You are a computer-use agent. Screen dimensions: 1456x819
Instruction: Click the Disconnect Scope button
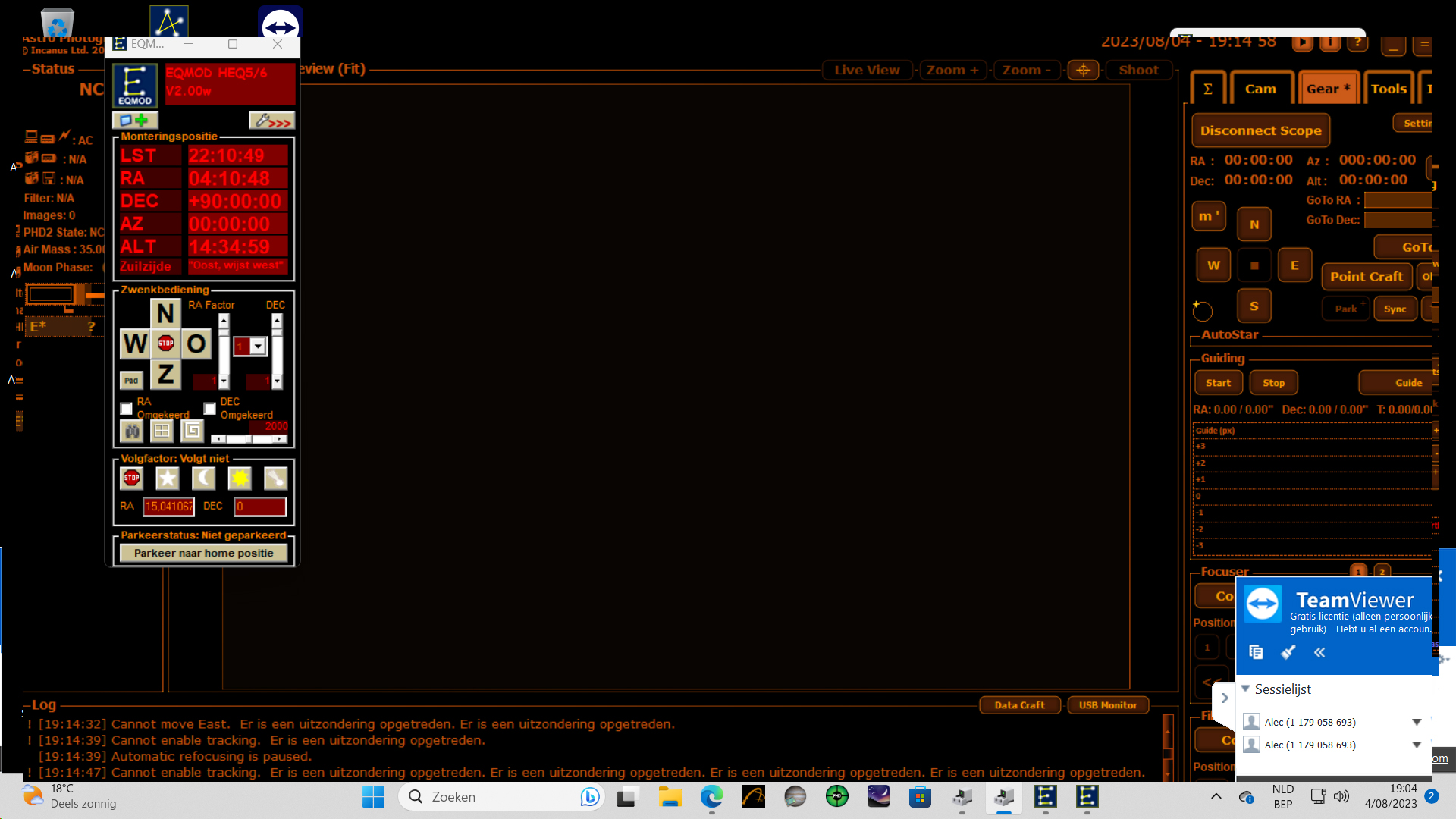click(1260, 130)
